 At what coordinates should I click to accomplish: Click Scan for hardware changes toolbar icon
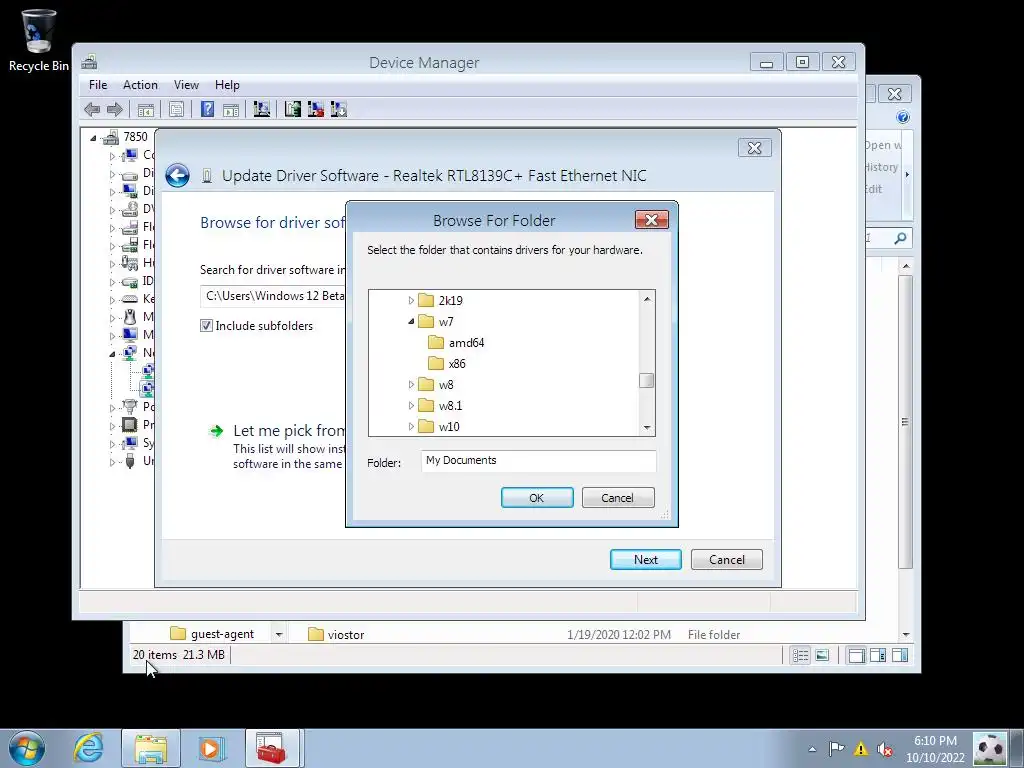[x=262, y=110]
